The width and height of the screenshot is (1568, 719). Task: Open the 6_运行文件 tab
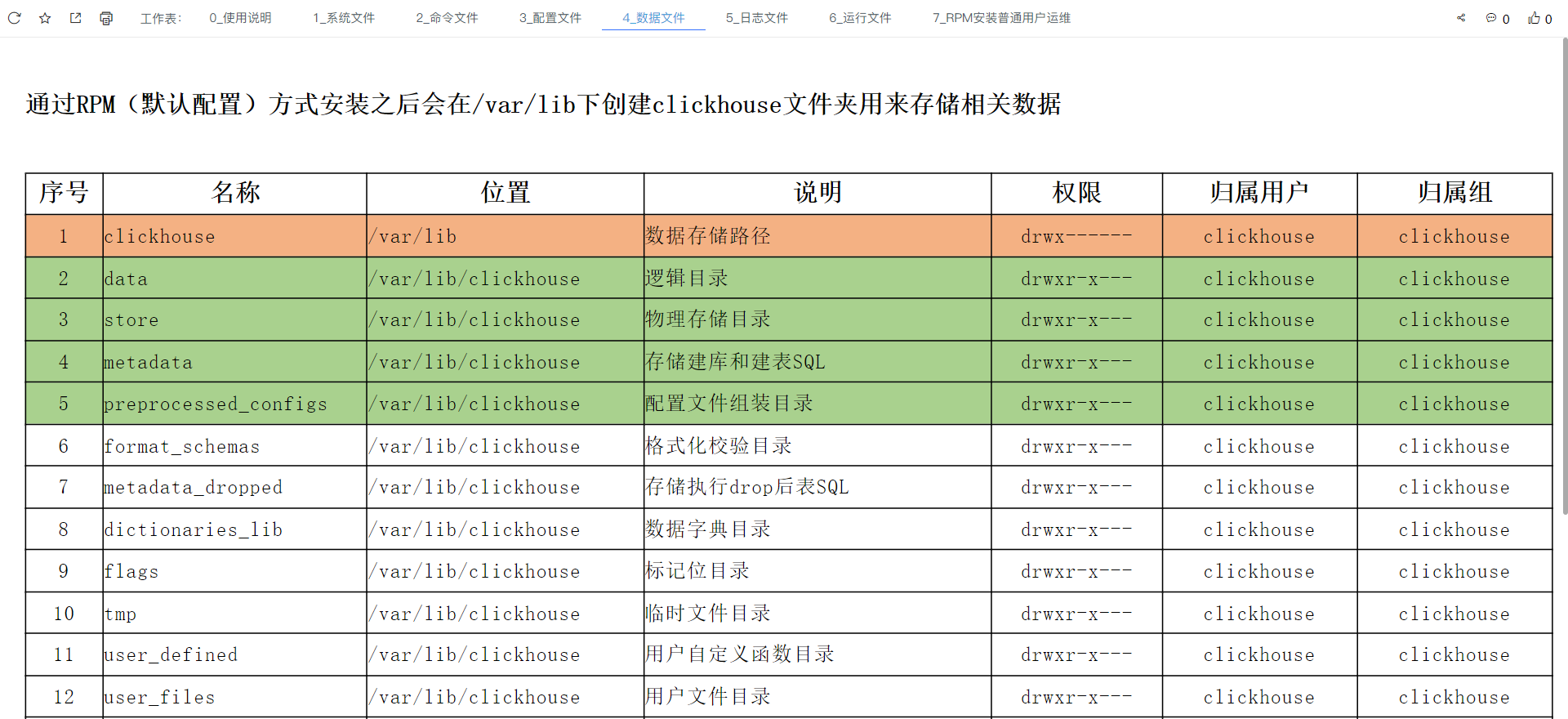pyautogui.click(x=860, y=18)
